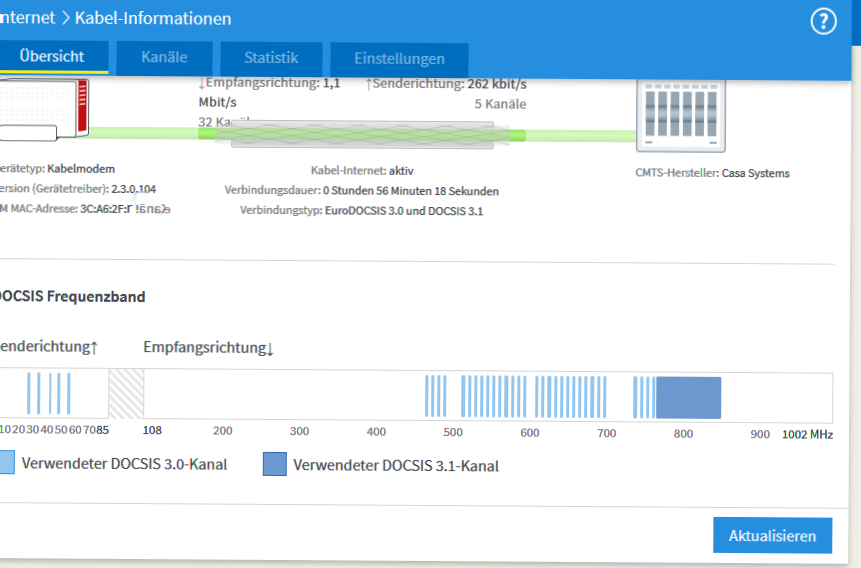This screenshot has width=861, height=568.
Task: Click the 'Empfangsrichtung↓' label above the chart
Action: (208, 348)
